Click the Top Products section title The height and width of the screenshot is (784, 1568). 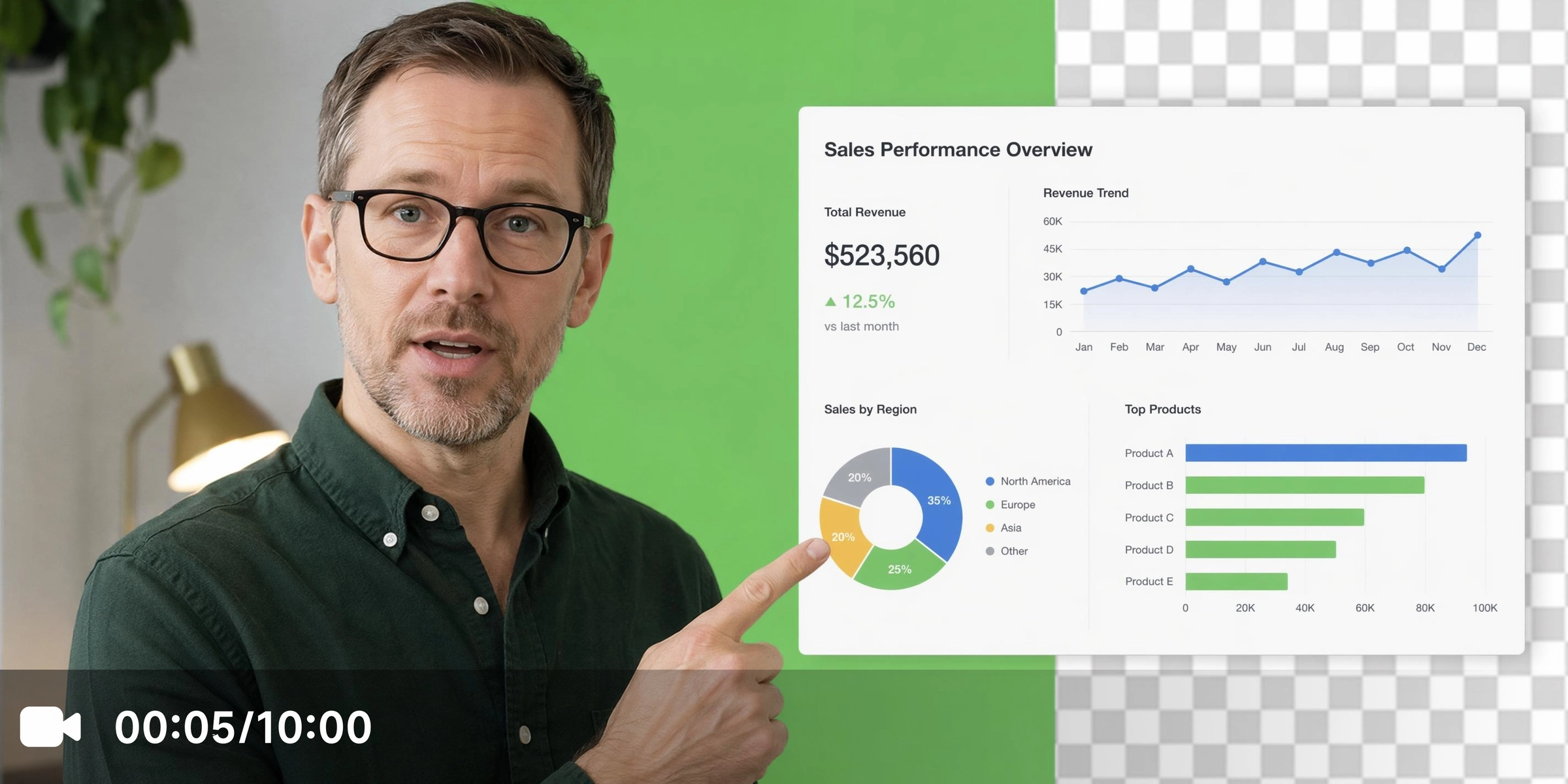pos(1162,409)
